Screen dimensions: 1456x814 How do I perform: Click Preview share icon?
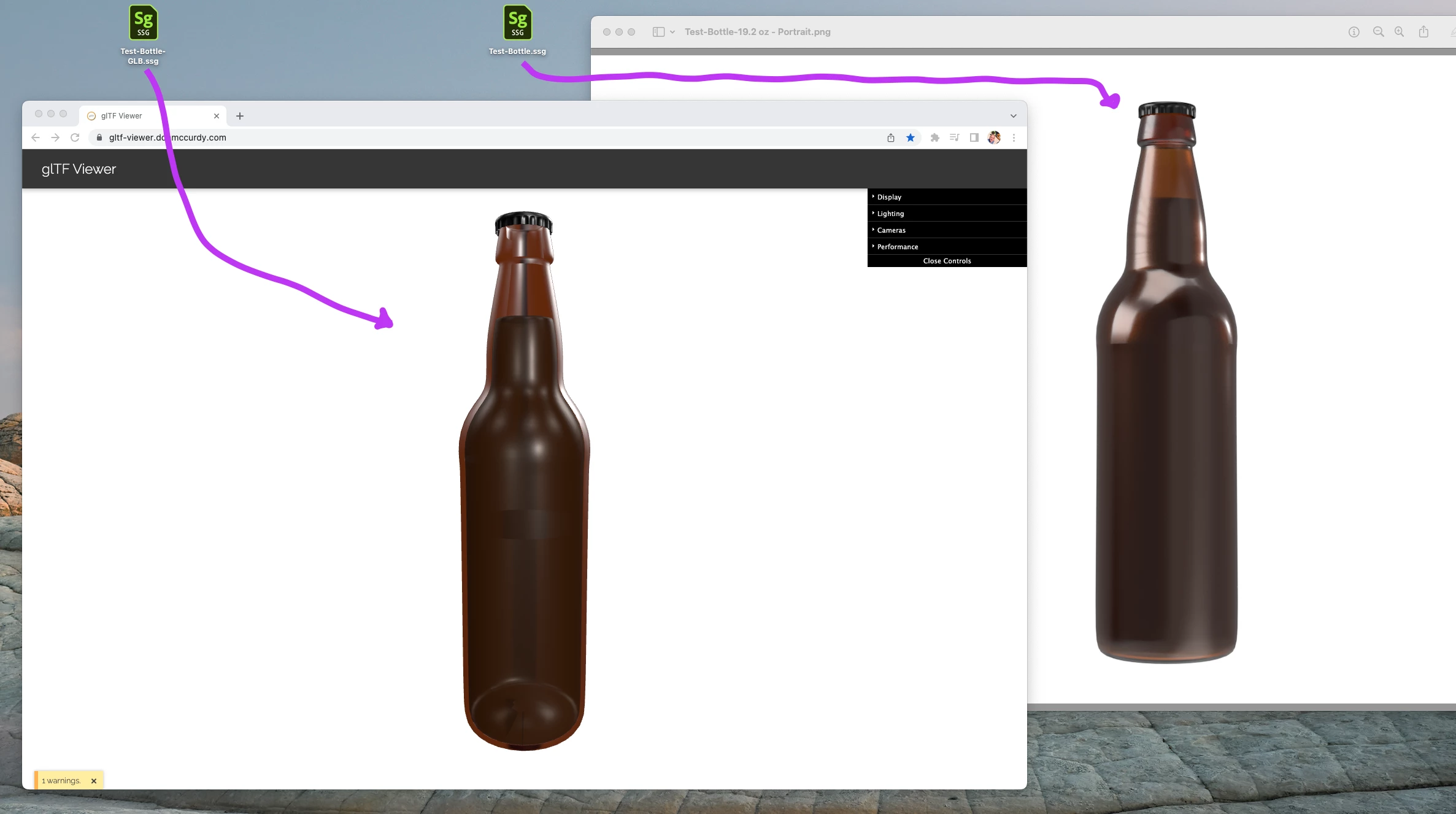[x=1423, y=32]
